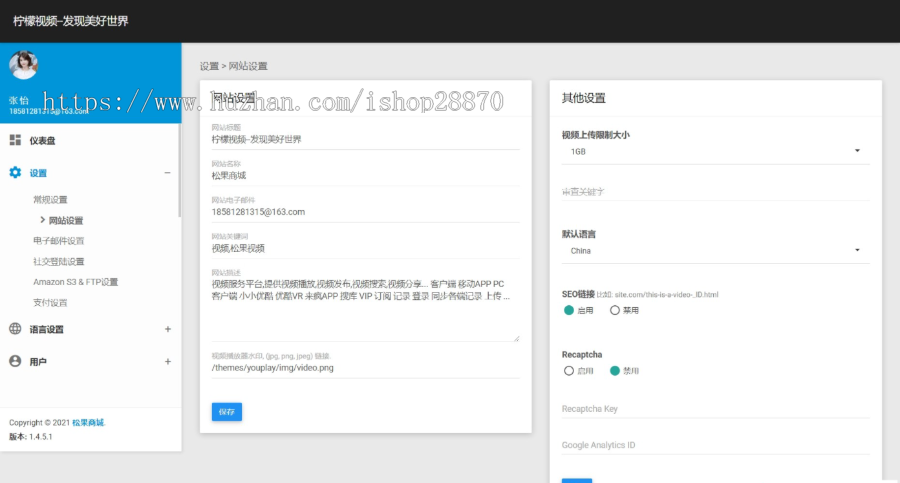Select 启用 radio for SEO链接

569,310
